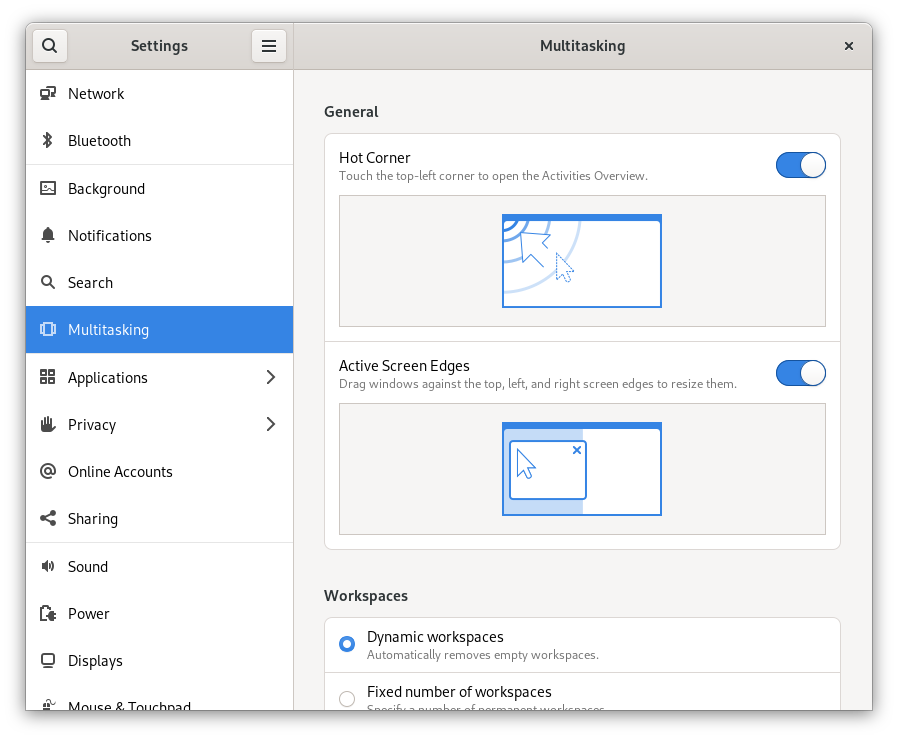Click the Hot Corner label text

[375, 158]
